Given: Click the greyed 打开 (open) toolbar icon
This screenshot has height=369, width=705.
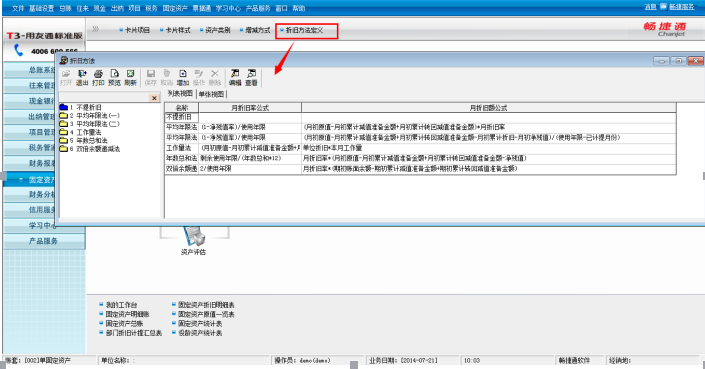Looking at the screenshot, I should coord(66,77).
